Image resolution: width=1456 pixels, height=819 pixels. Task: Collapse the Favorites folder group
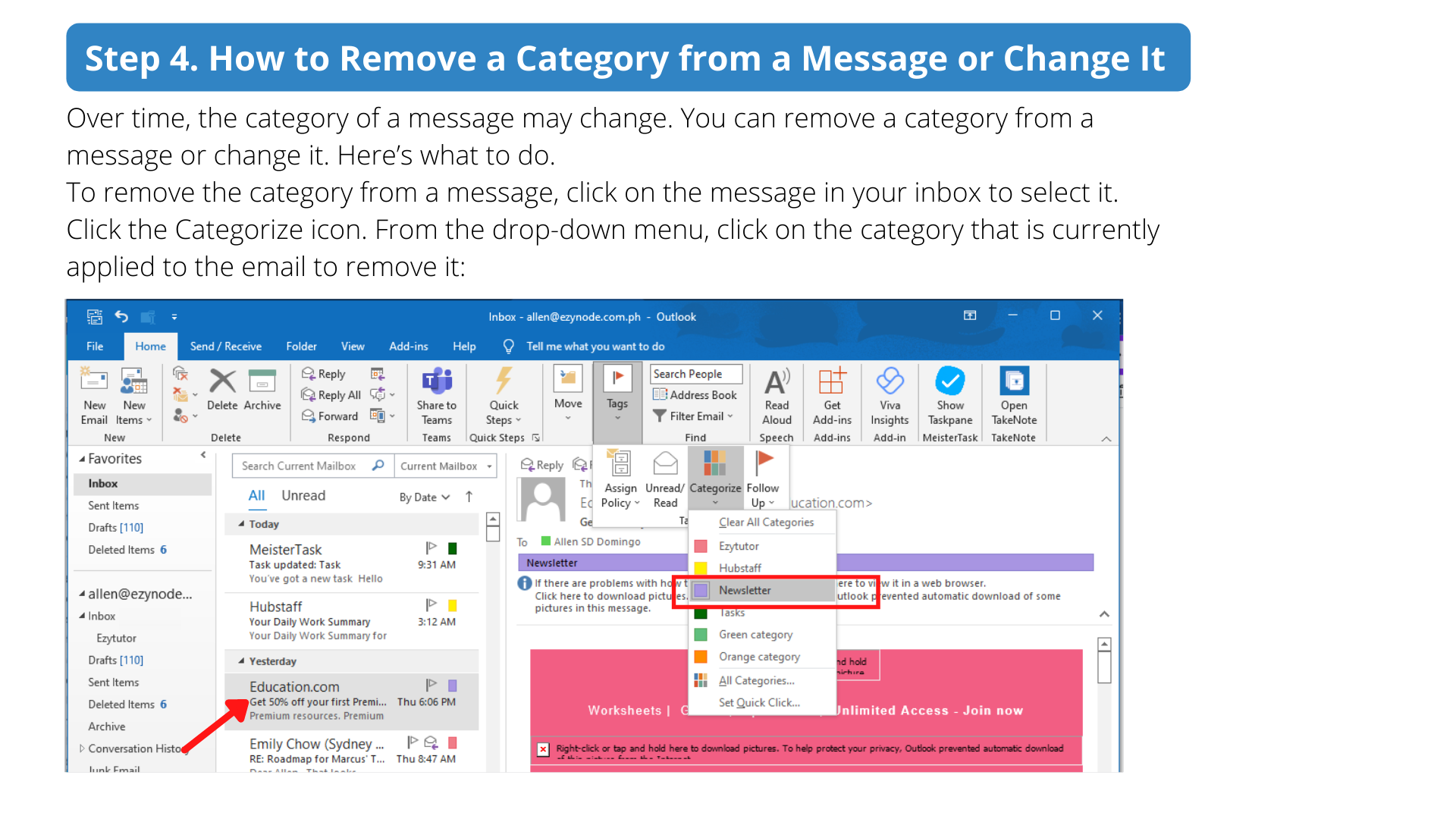82,459
